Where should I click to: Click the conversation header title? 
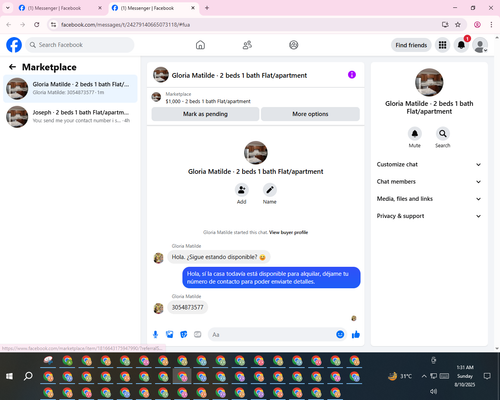(x=239, y=75)
